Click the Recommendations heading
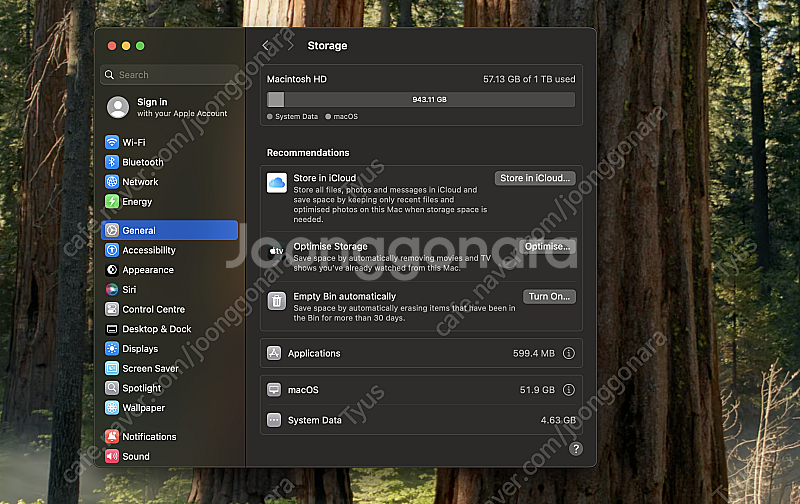This screenshot has width=800, height=504. pyautogui.click(x=308, y=153)
